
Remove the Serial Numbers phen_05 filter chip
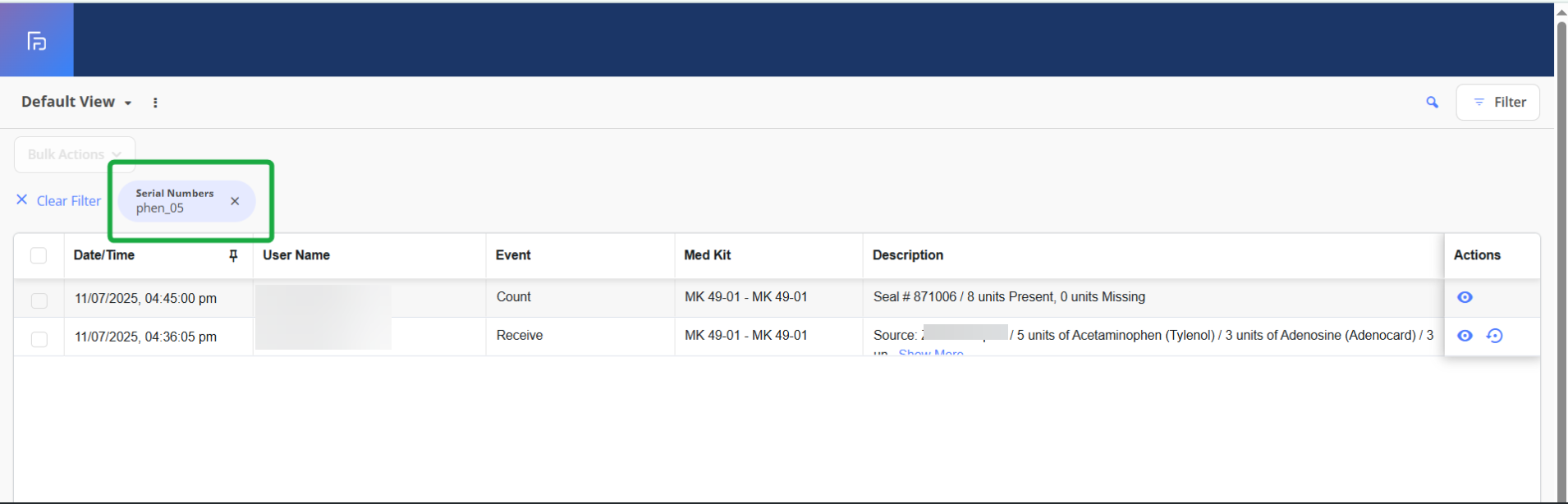coord(235,201)
